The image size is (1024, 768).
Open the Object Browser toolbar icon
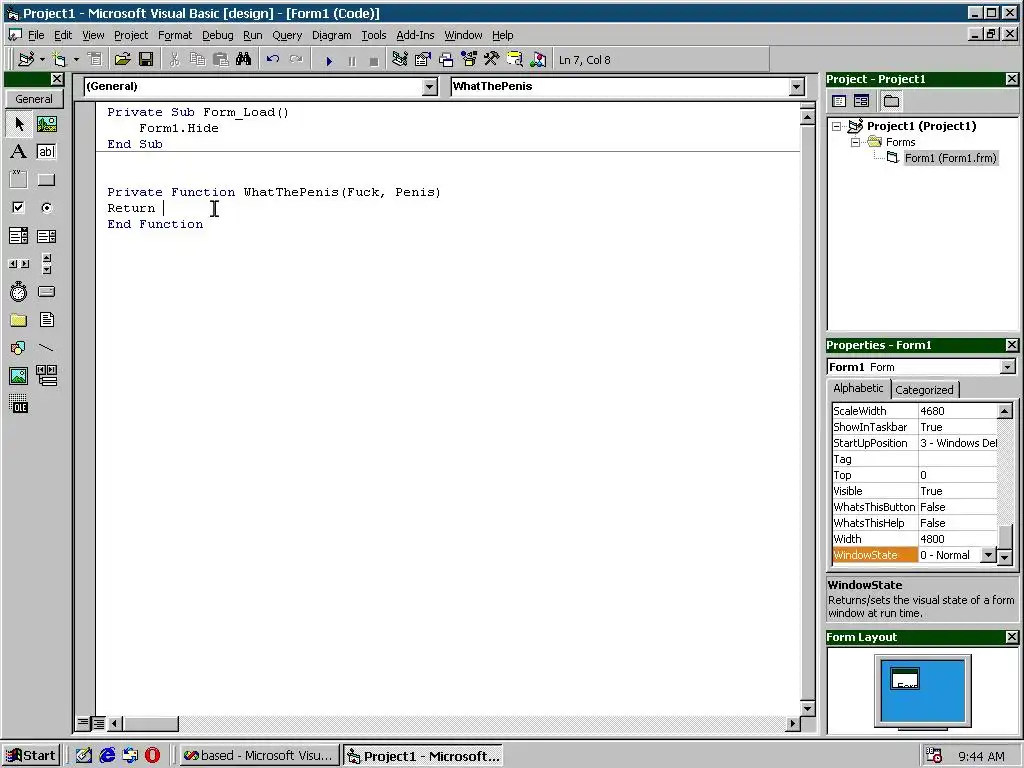[x=469, y=60]
